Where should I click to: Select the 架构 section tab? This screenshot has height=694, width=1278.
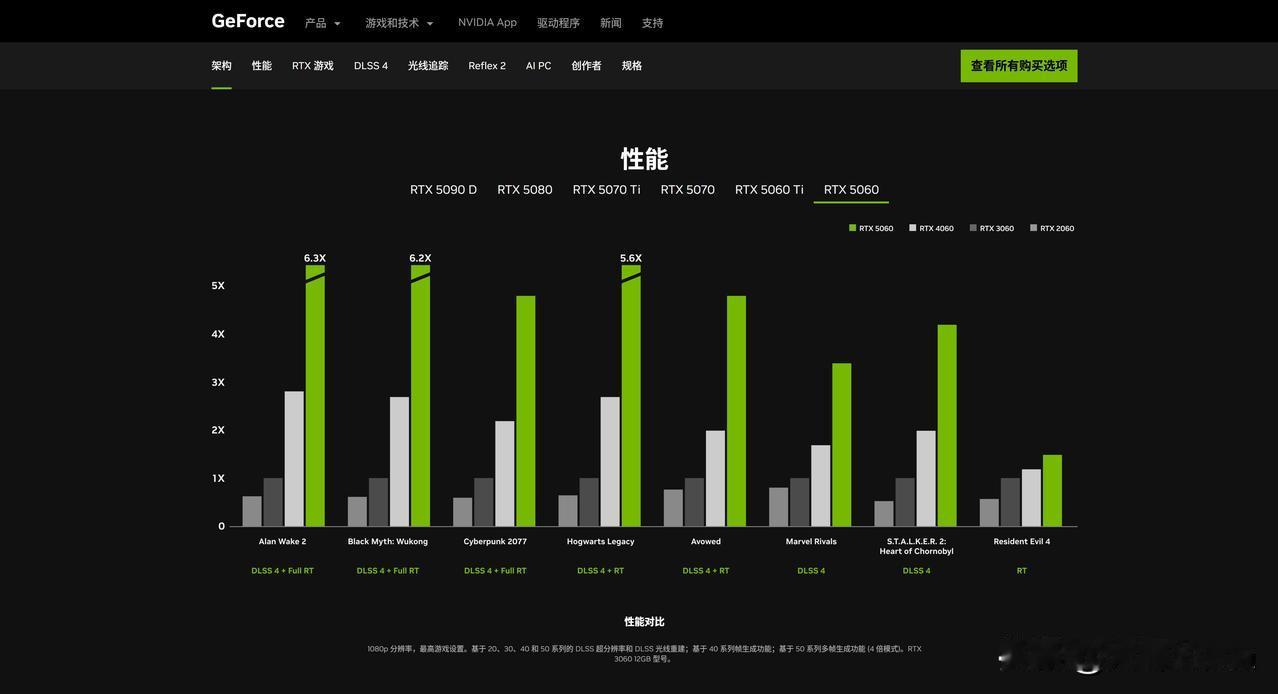click(221, 66)
